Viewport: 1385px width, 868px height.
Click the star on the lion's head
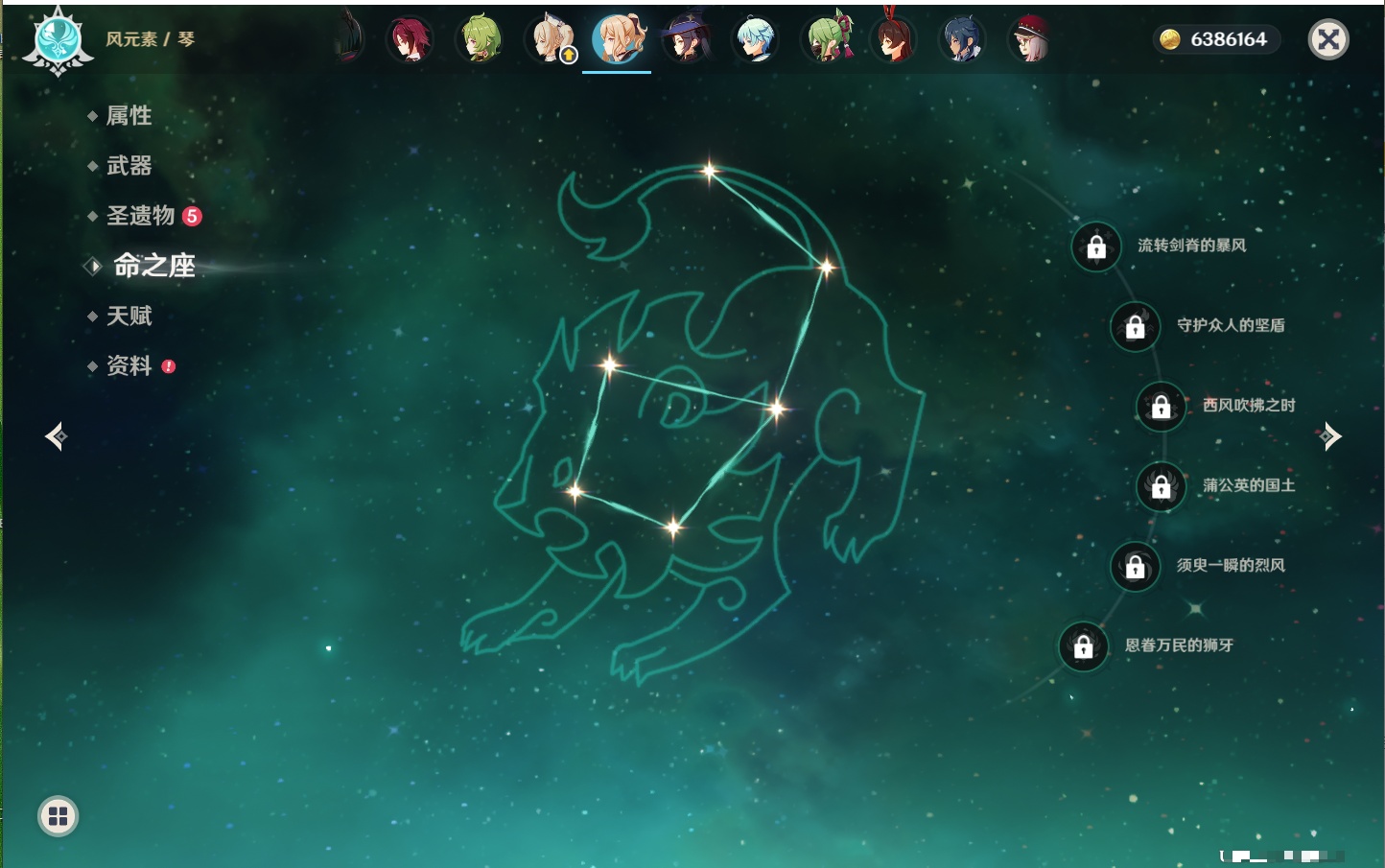point(609,364)
